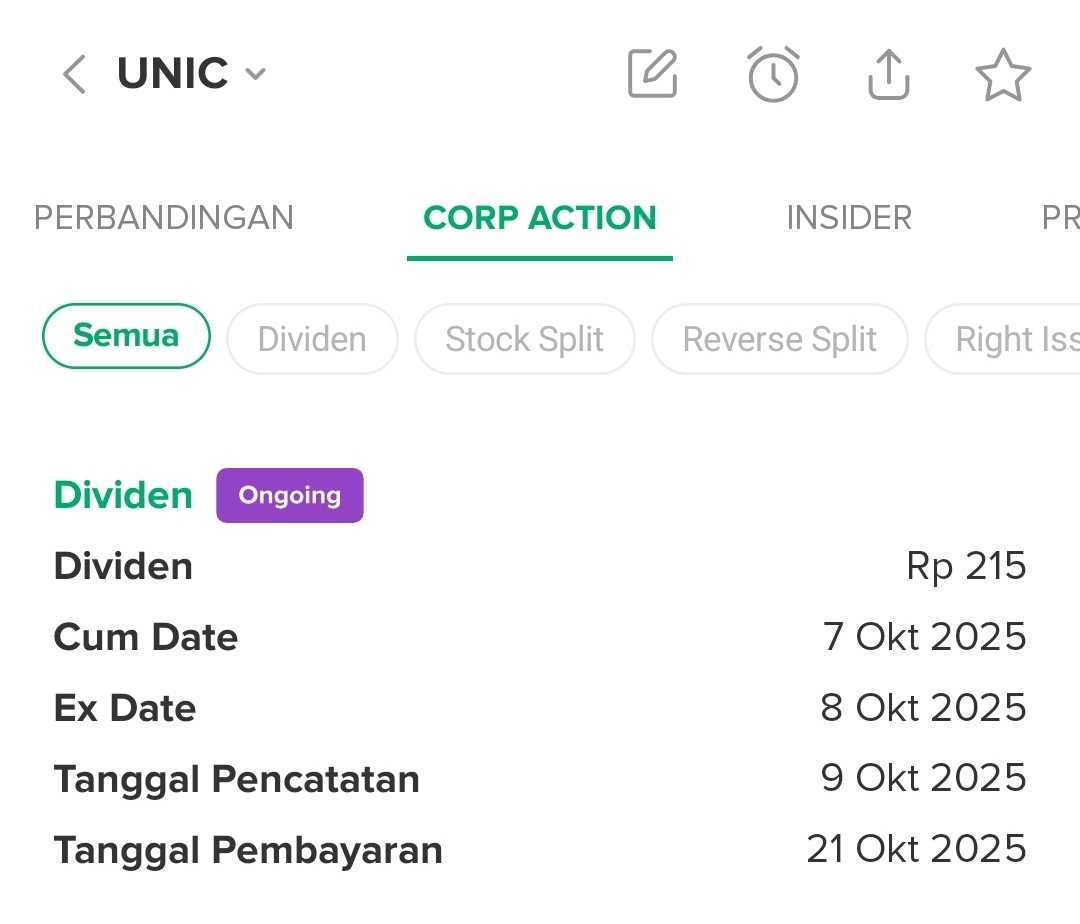
Task: Filter by Reverse Split chip
Action: coord(779,339)
